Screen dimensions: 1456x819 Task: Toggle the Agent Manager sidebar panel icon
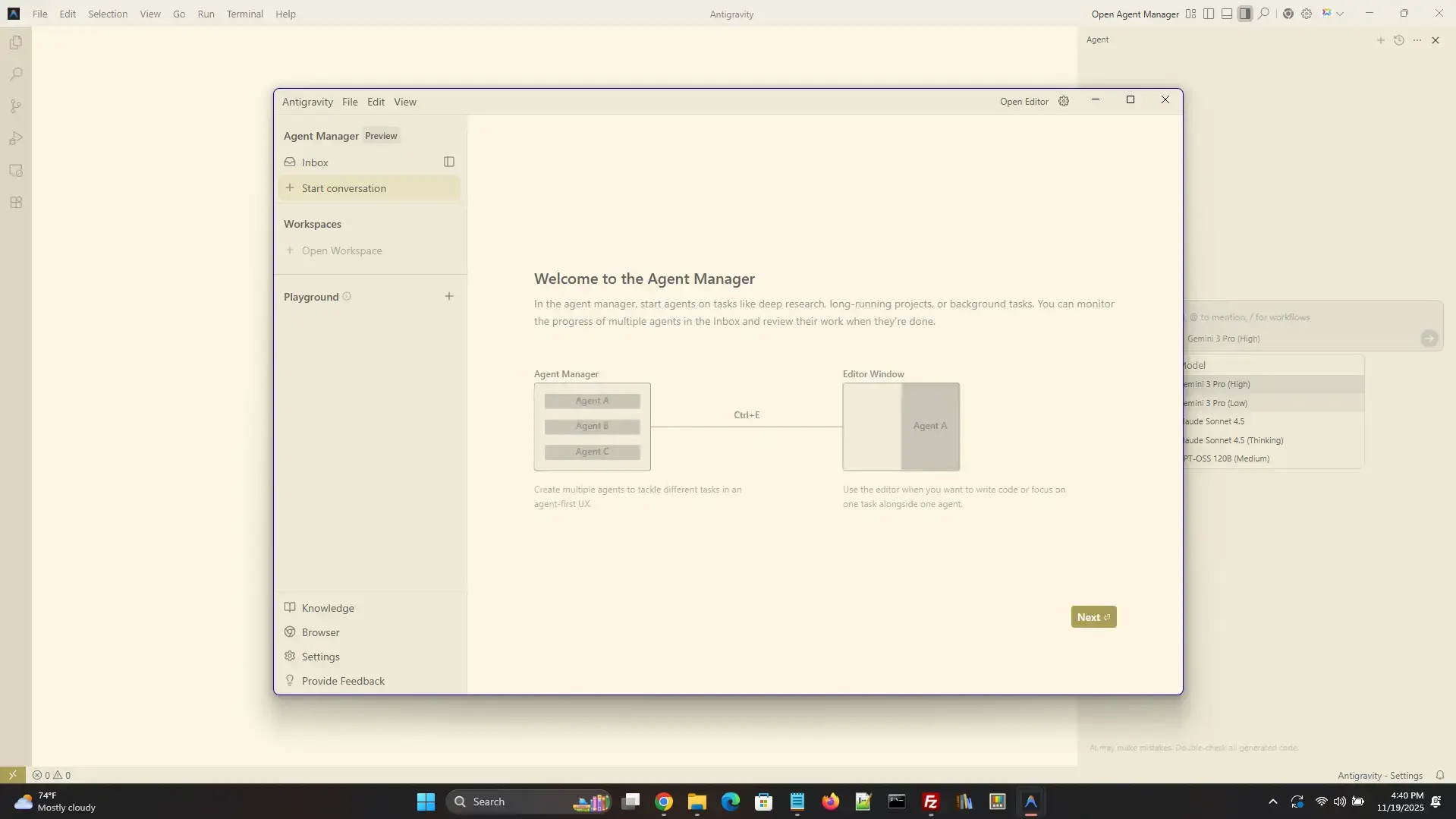tap(448, 162)
